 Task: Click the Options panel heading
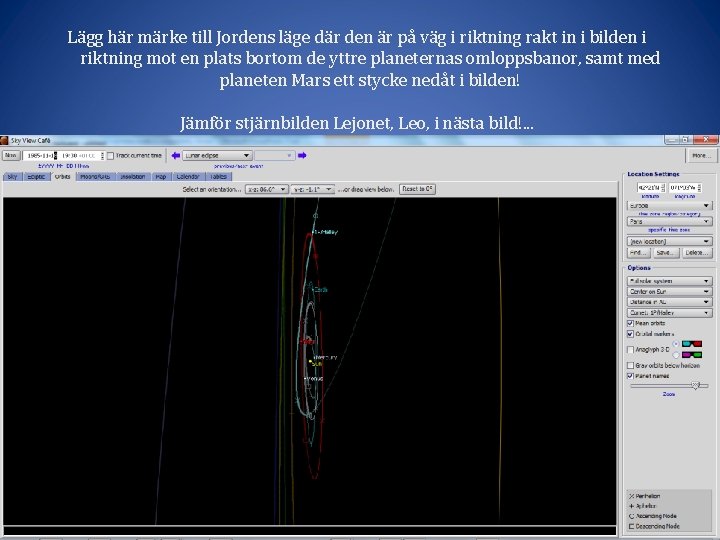639,268
